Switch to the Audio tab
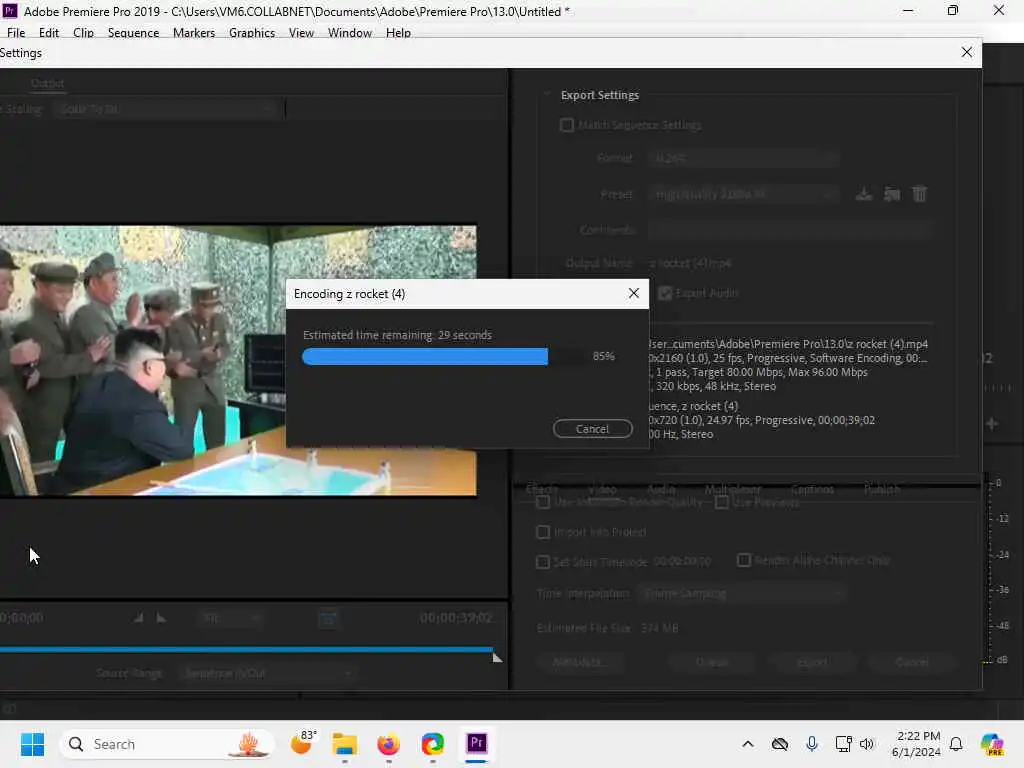Viewport: 1024px width, 768px height. coord(661,488)
